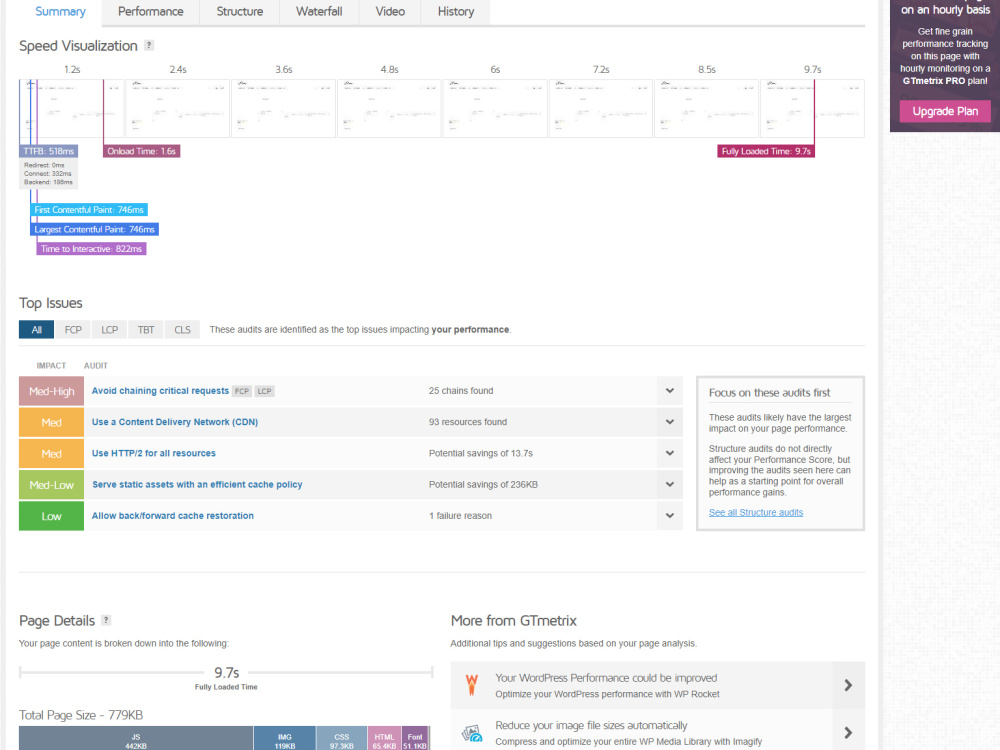Open Allow back/forward cache restoration link
The width and height of the screenshot is (1000, 750).
pyautogui.click(x=173, y=515)
